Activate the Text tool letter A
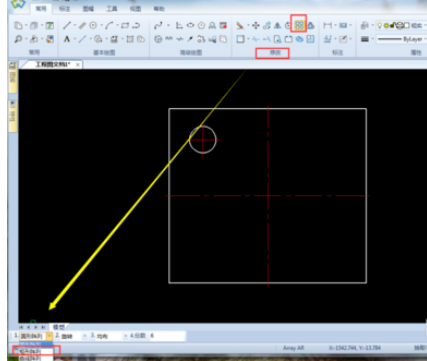Screen dimensions: 427x361 [x=67, y=39]
